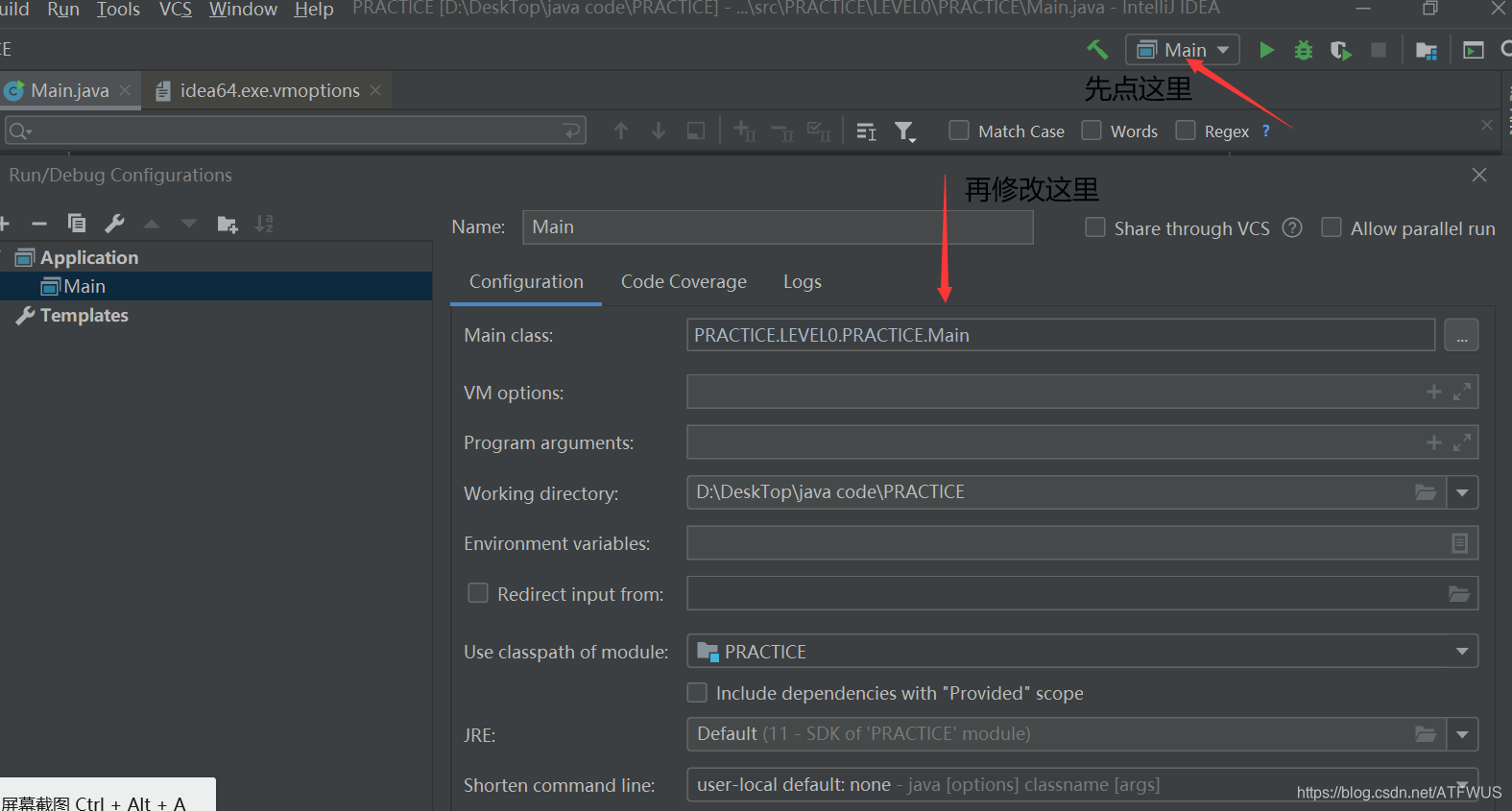Edit templates wrench icon
This screenshot has width=1512, height=811.
(x=114, y=224)
